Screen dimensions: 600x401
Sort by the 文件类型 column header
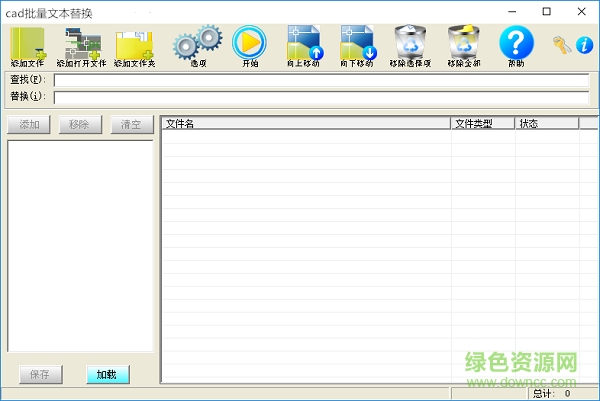pyautogui.click(x=483, y=124)
